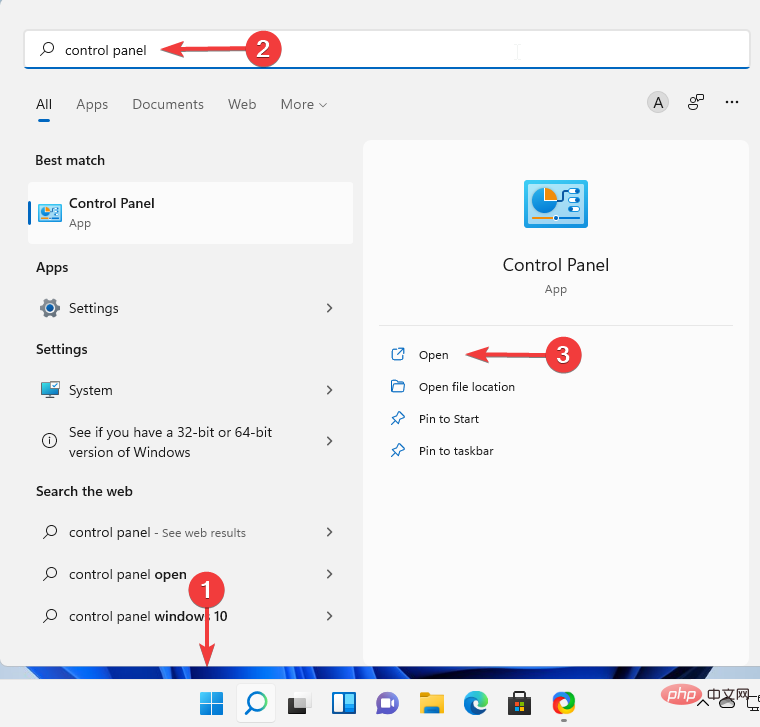Launch Microsoft Edge from taskbar
760x727 pixels.
pos(475,703)
